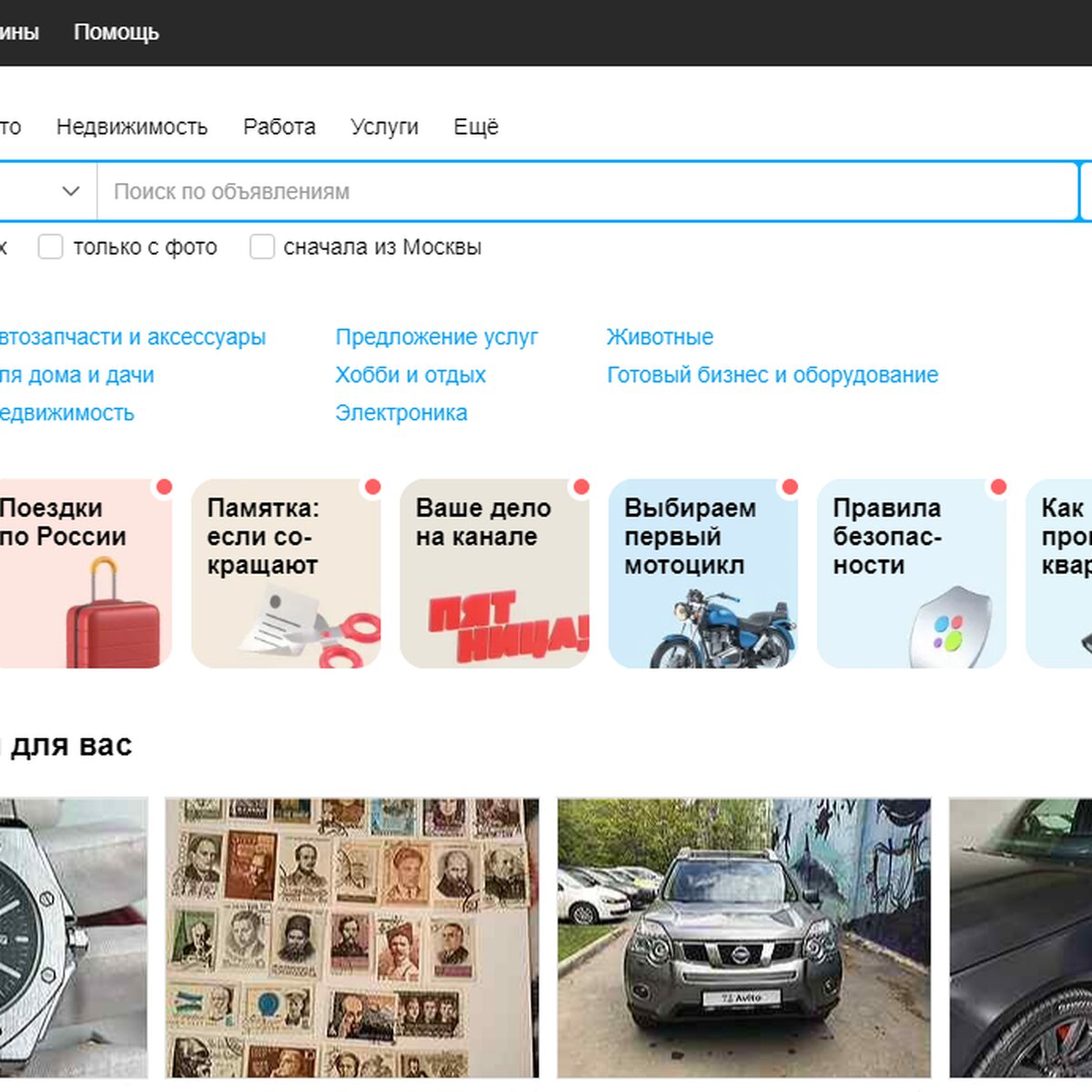This screenshot has height=1092, width=1092.
Task: Click Помощь in the top bar
Action: 116,32
